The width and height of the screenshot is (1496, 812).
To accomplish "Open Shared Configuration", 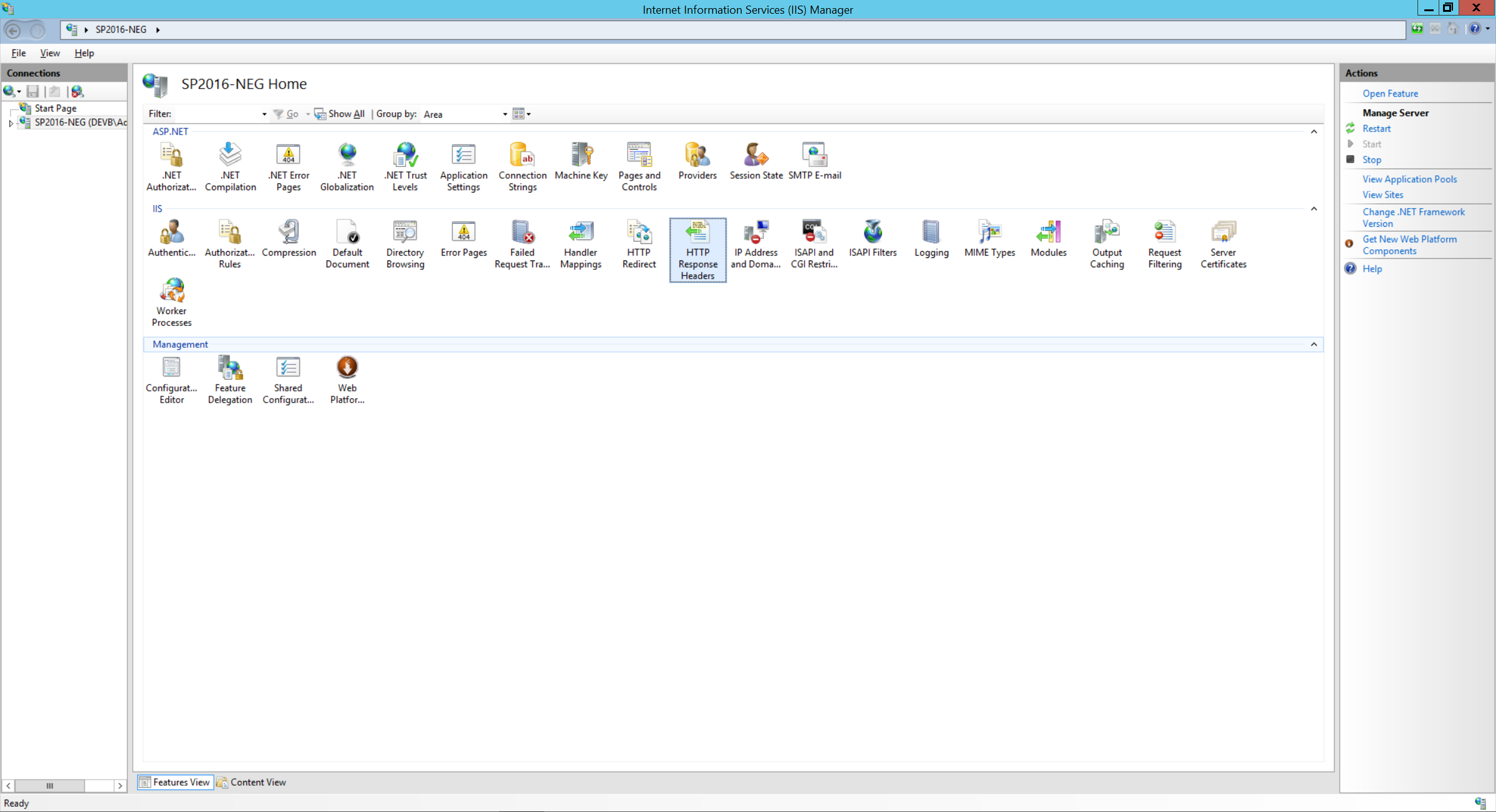I will (x=289, y=380).
